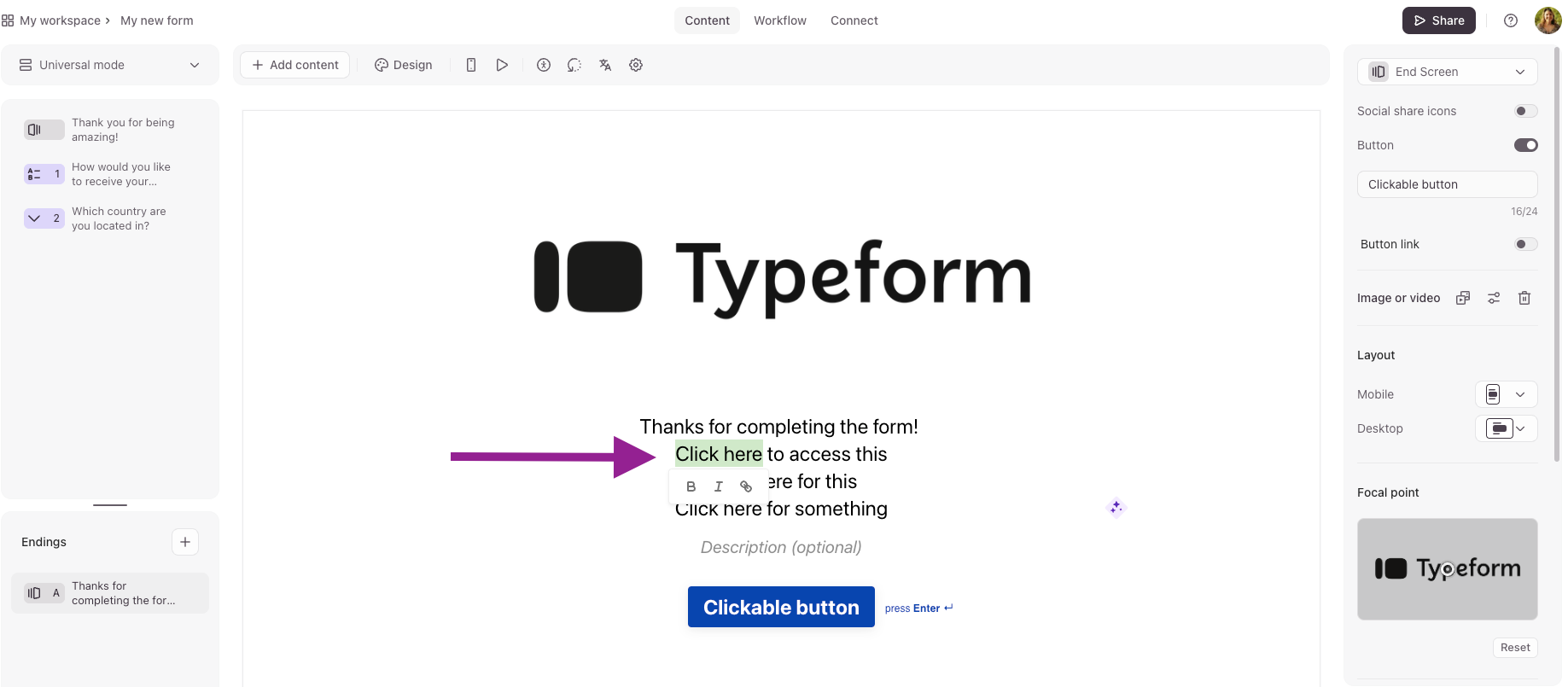Viewport: 1568px width, 687px height.
Task: Open the Desktop layout dropdown
Action: coord(1507,428)
